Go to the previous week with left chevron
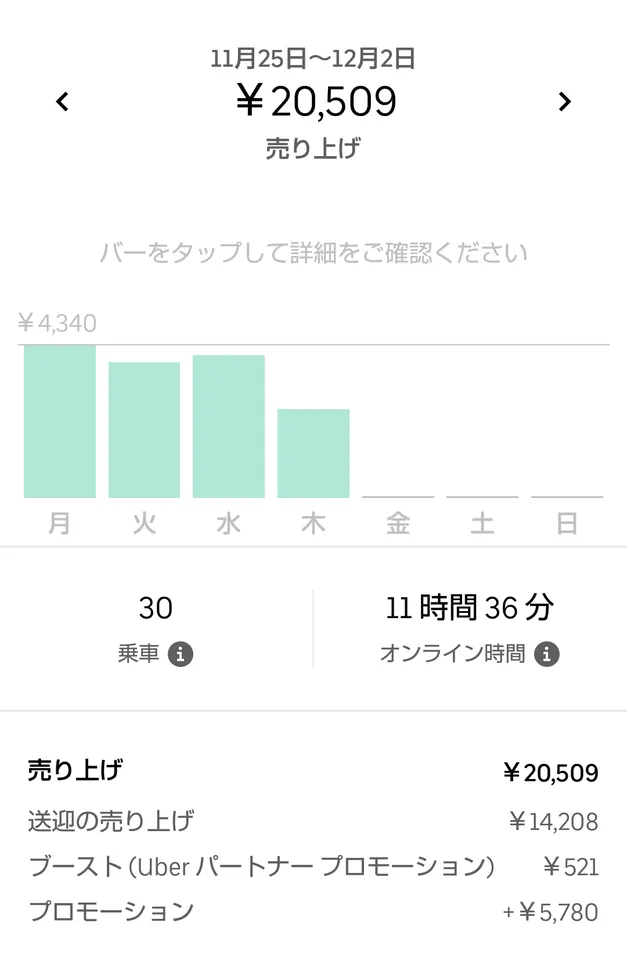The height and width of the screenshot is (960, 627). tap(63, 101)
